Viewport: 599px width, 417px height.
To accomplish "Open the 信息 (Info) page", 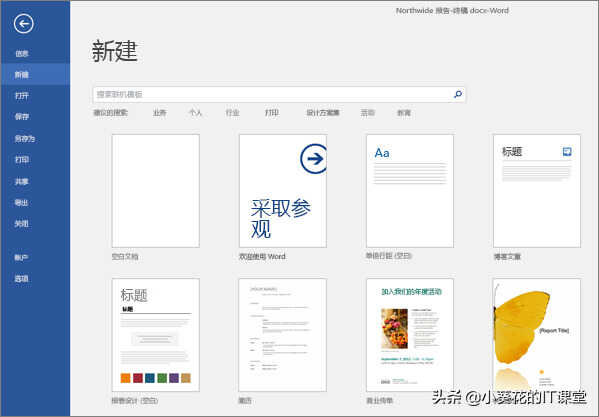I will point(22,54).
